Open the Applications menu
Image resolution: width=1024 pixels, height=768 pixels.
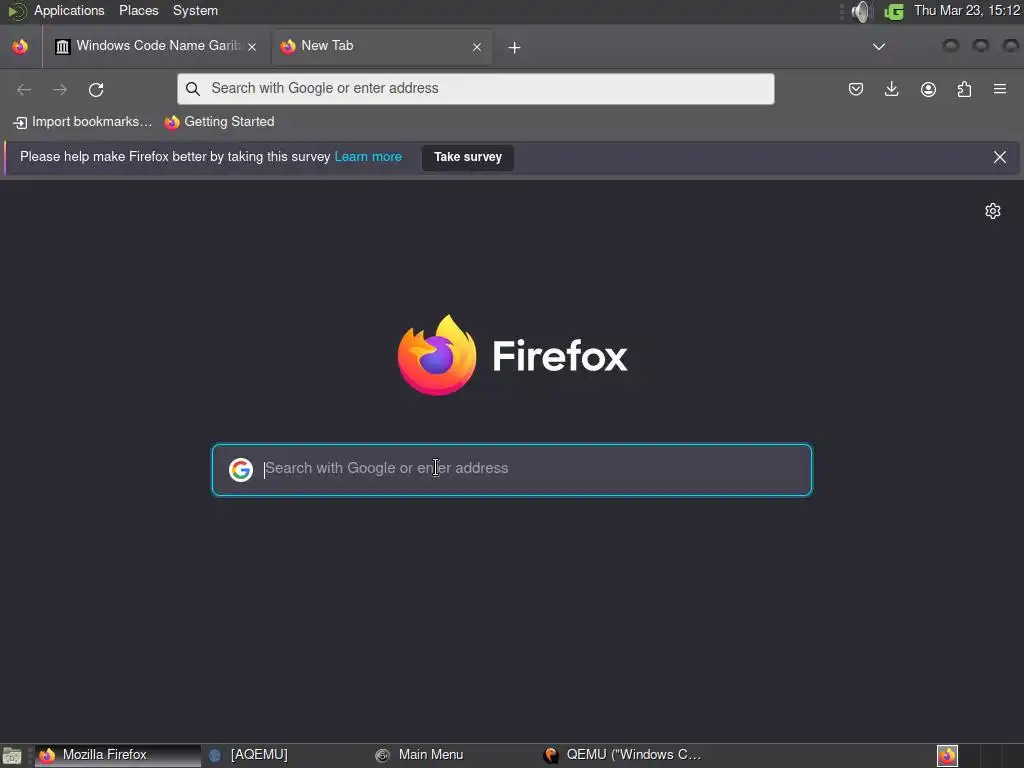pyautogui.click(x=69, y=10)
